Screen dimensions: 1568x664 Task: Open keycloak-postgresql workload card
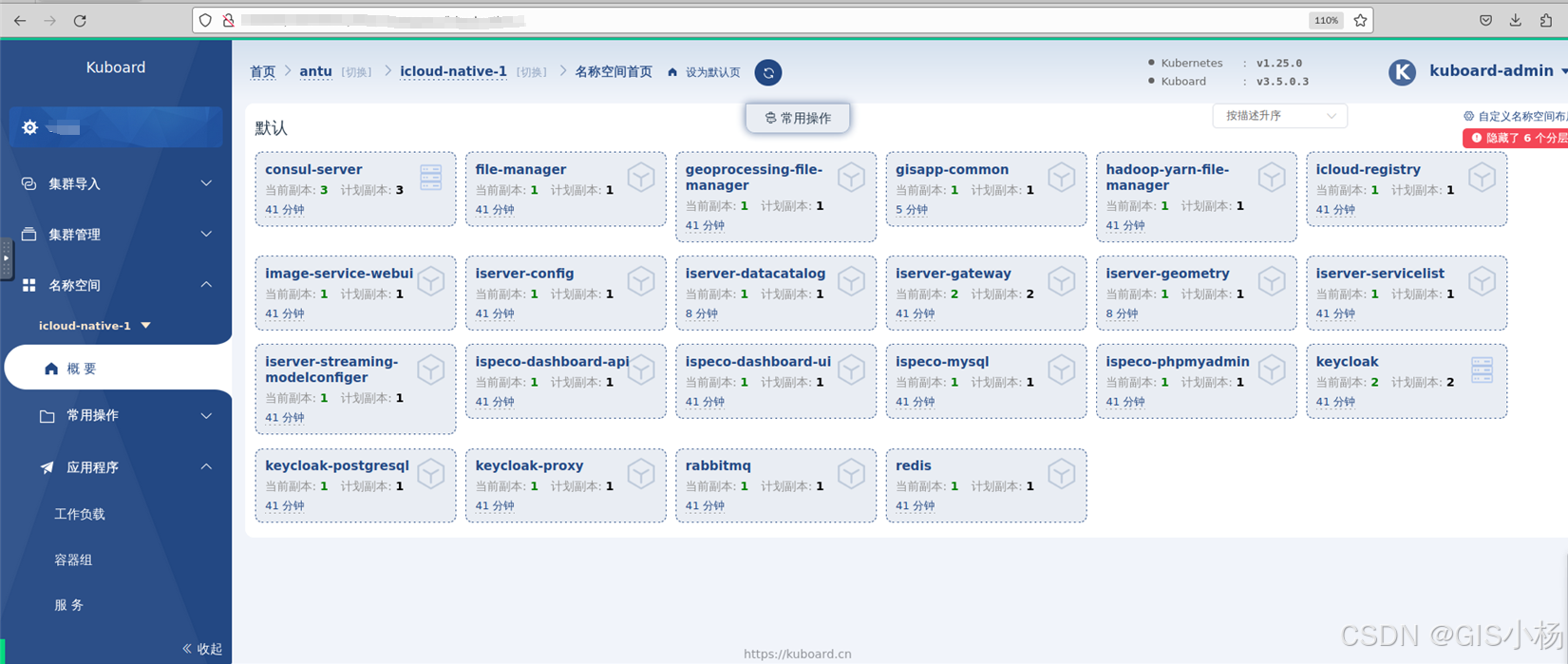355,485
